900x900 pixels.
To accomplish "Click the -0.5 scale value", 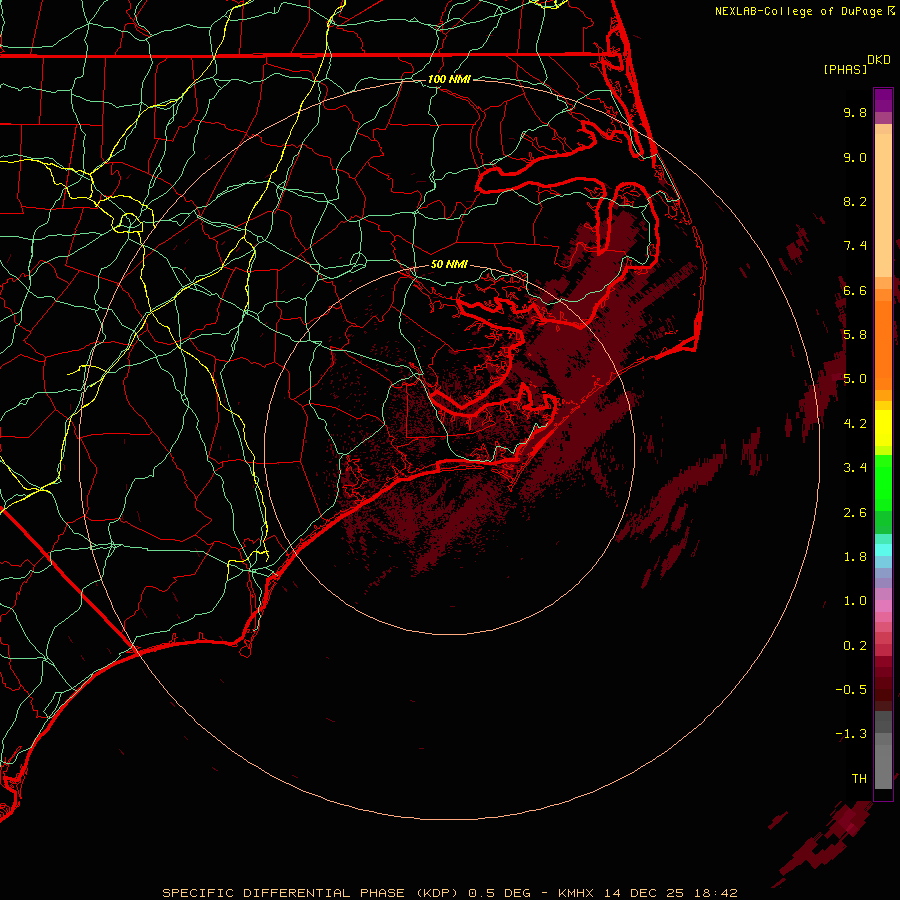I will (851, 690).
